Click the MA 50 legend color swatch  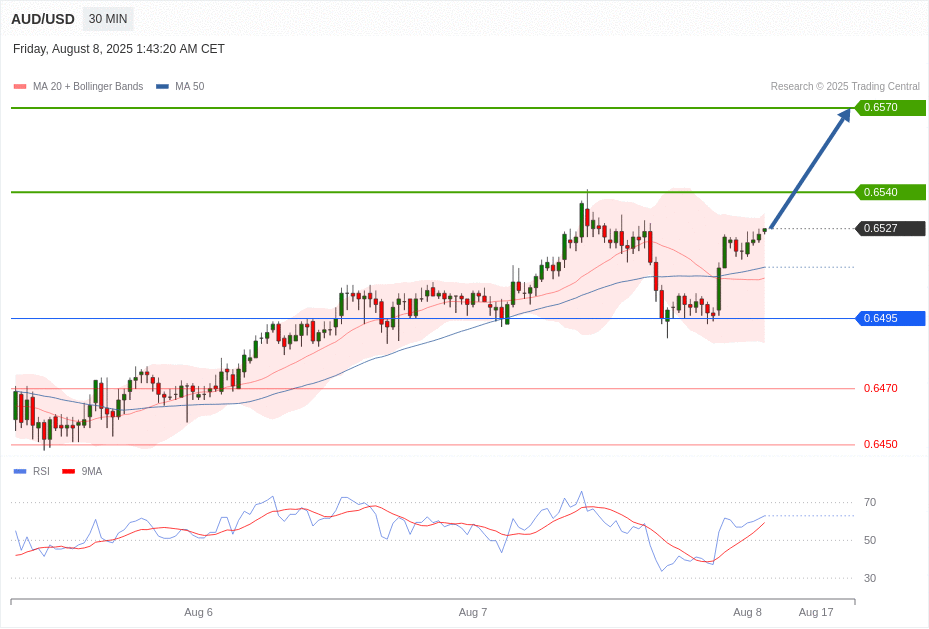click(x=162, y=86)
